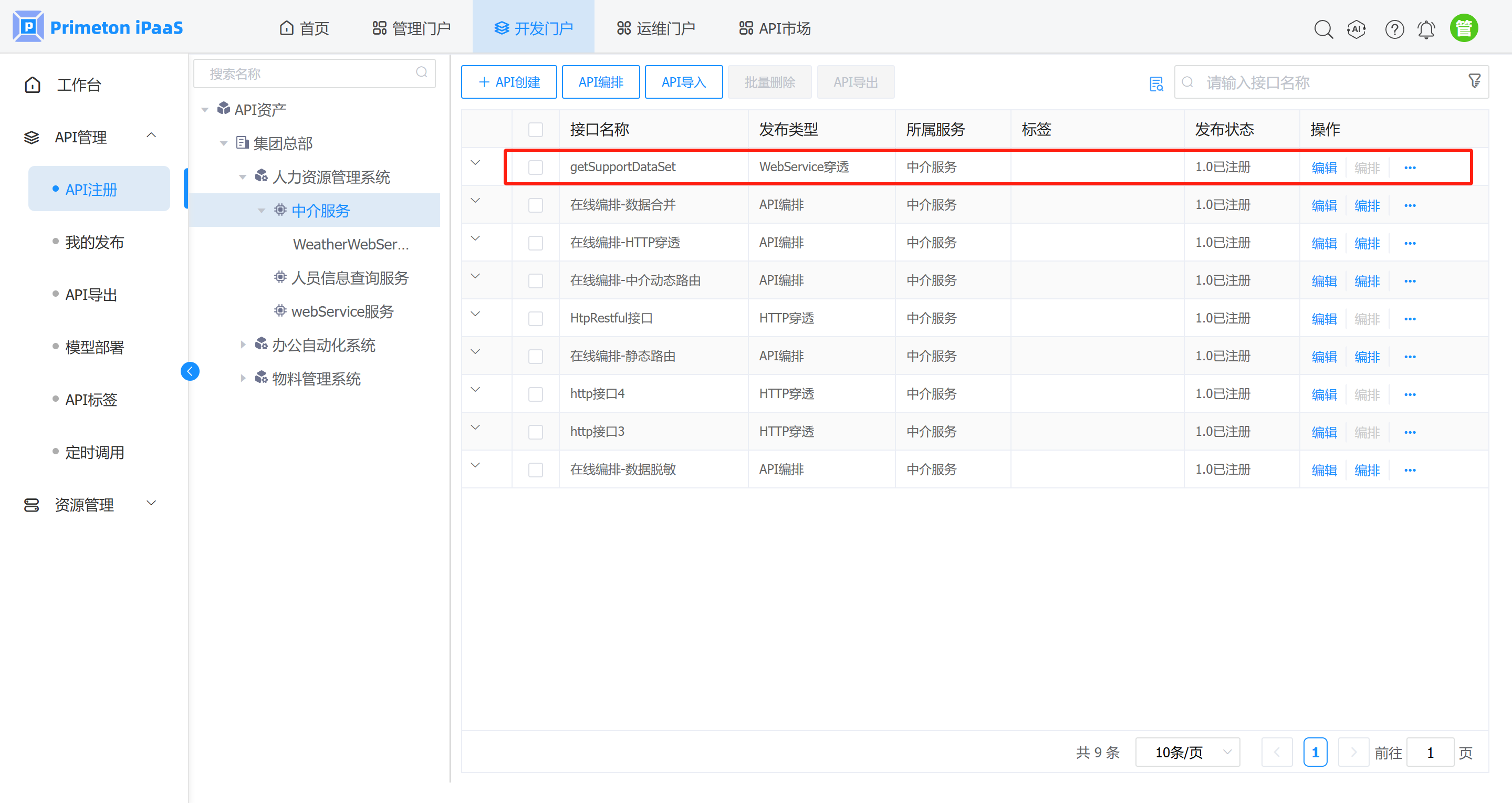Expand the 办公自动化系统 tree node

coord(243,345)
